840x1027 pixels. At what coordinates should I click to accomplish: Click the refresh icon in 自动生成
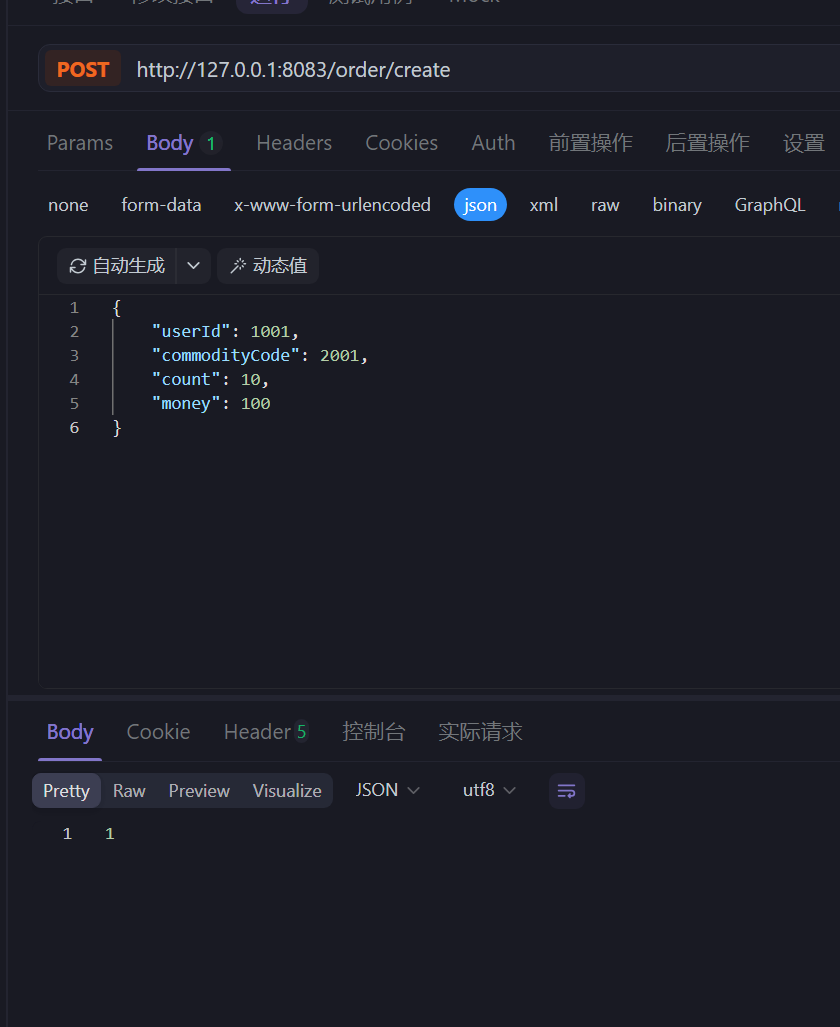(78, 266)
